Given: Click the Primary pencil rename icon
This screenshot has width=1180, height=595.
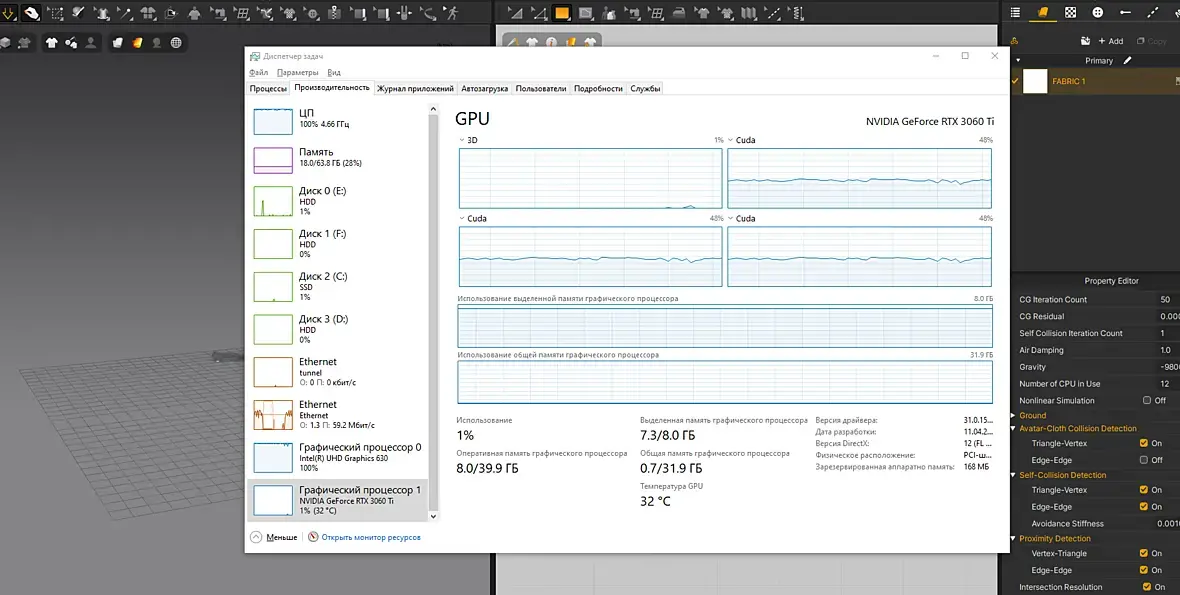Looking at the screenshot, I should 1128,61.
